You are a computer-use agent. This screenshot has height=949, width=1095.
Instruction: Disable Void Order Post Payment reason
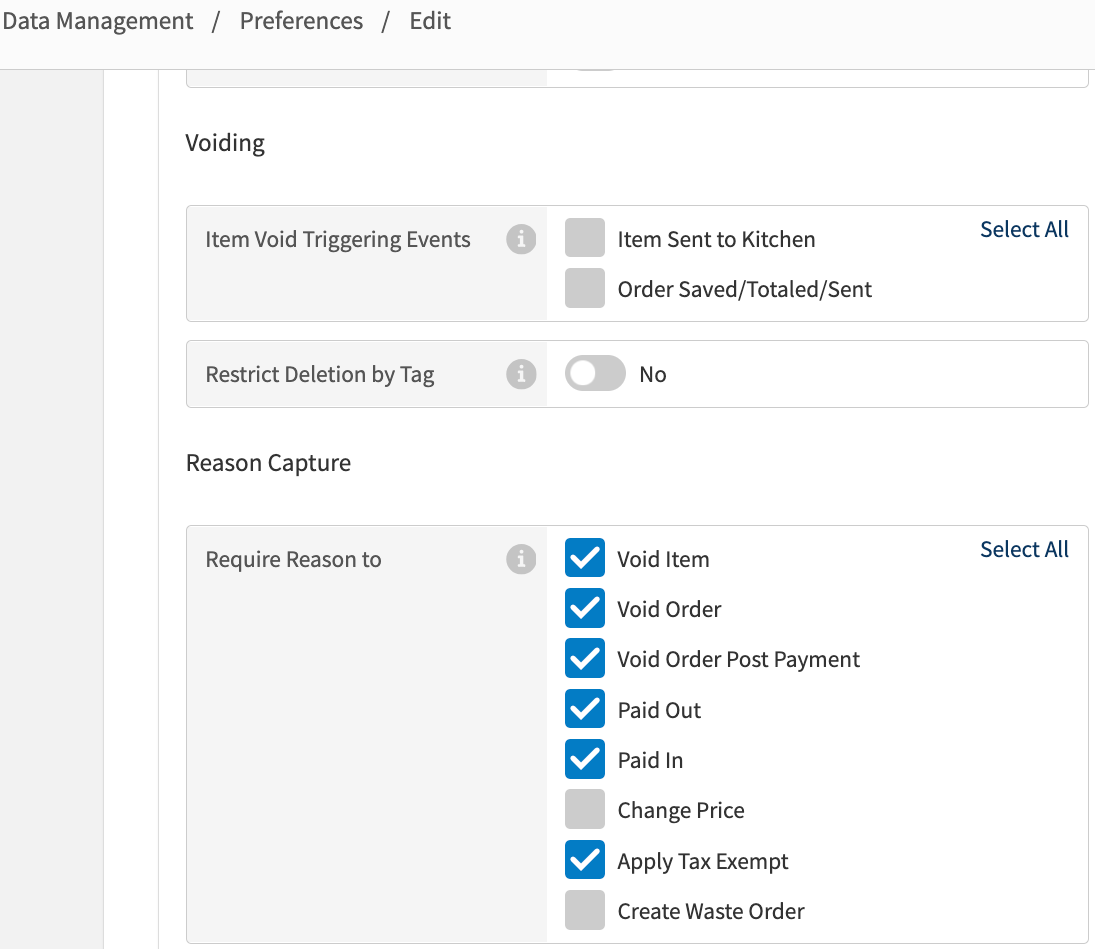click(x=585, y=659)
